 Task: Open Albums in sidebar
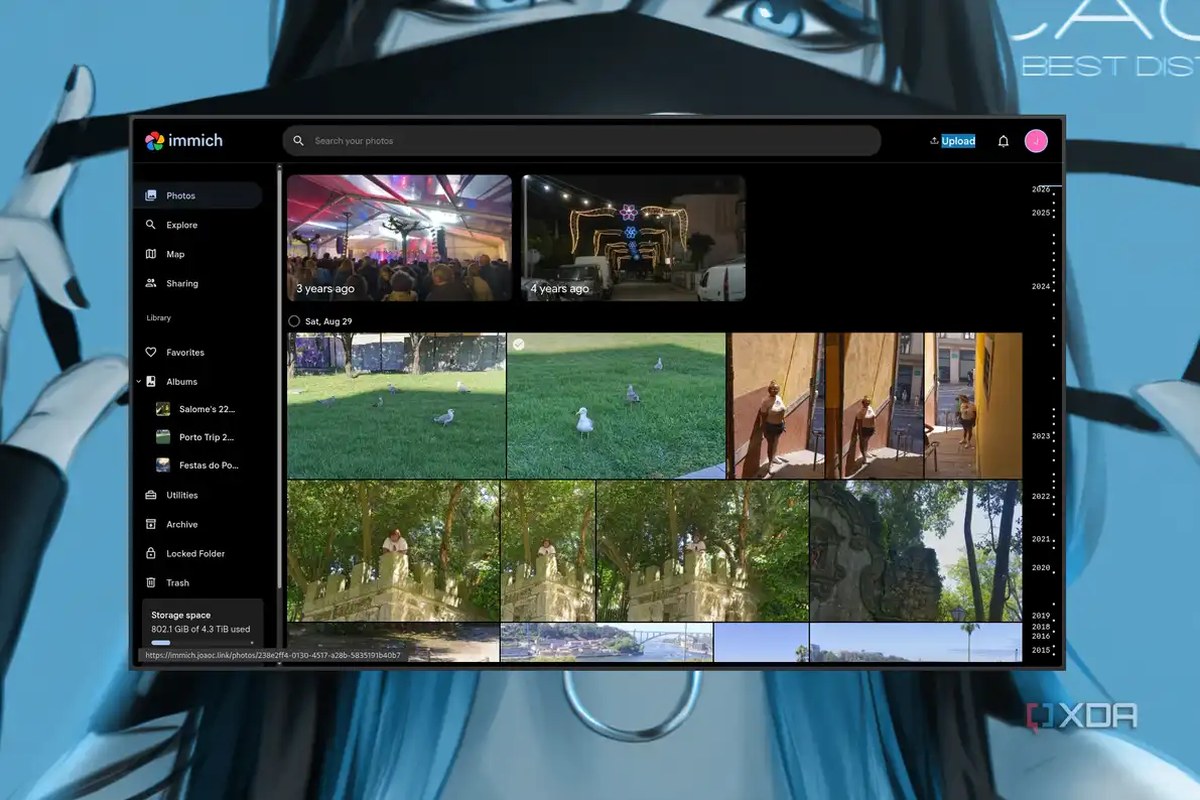203,381
